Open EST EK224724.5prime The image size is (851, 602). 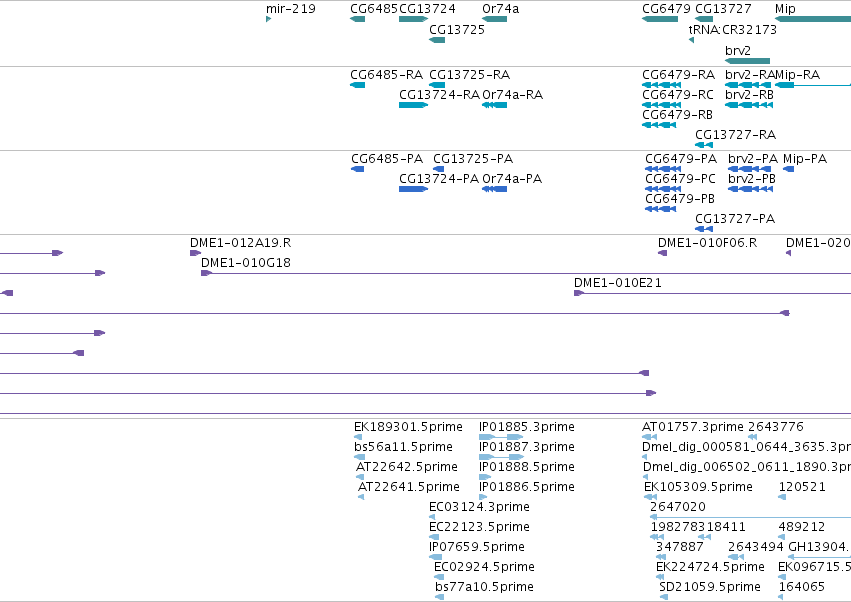click(710, 567)
